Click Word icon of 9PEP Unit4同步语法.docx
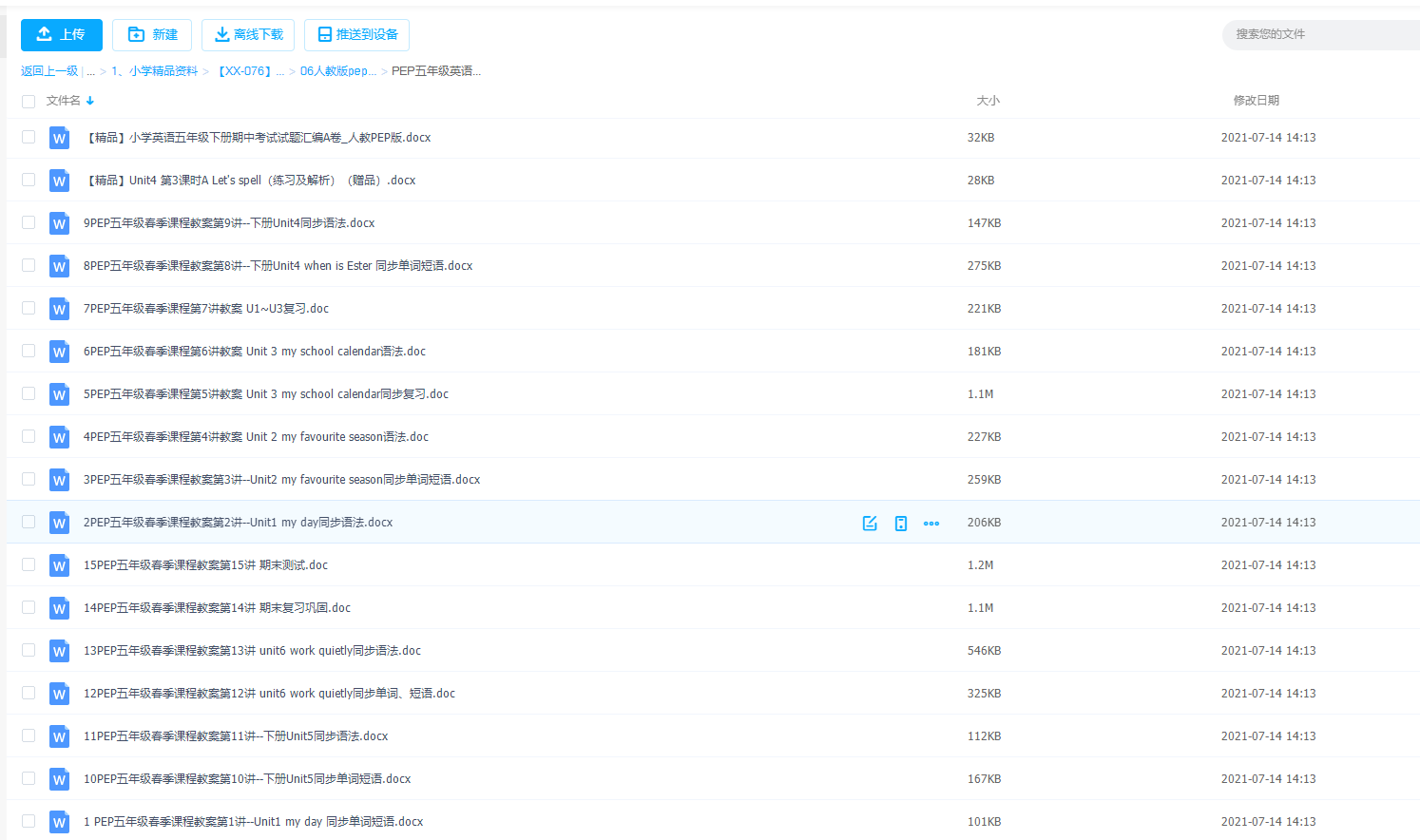This screenshot has height=840, width=1420. (59, 223)
